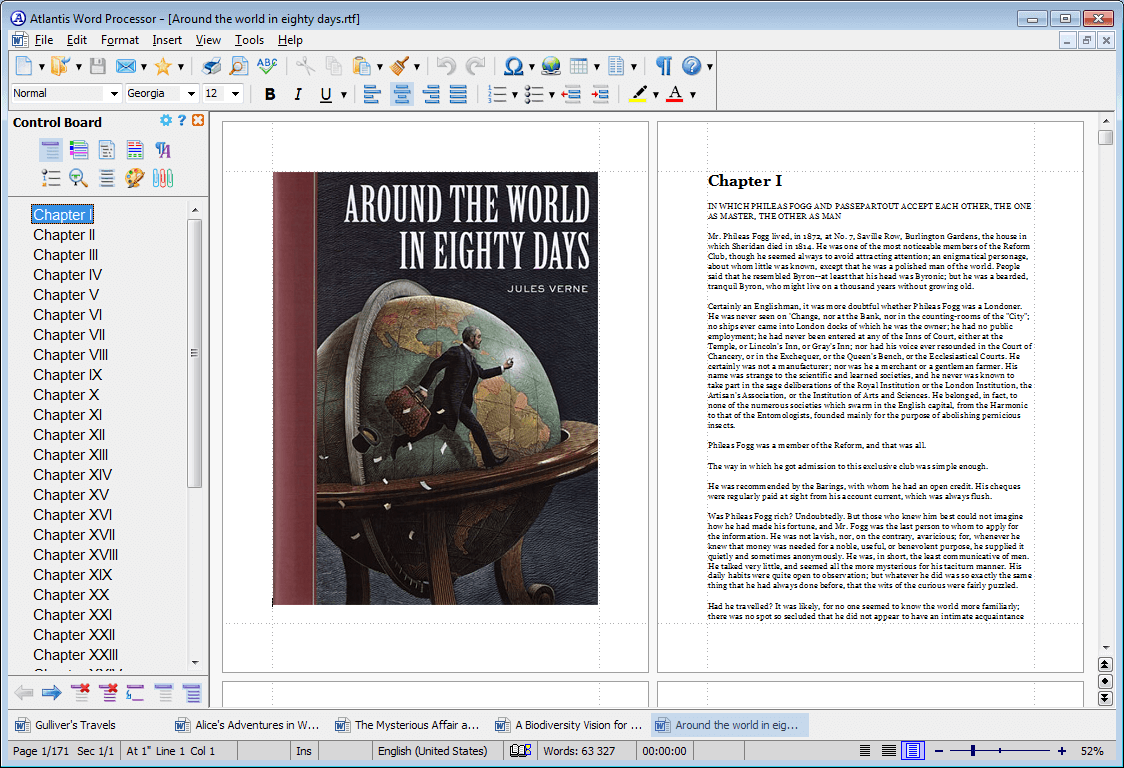This screenshot has height=768, width=1124.
Task: Open the File menu
Action: [x=44, y=40]
